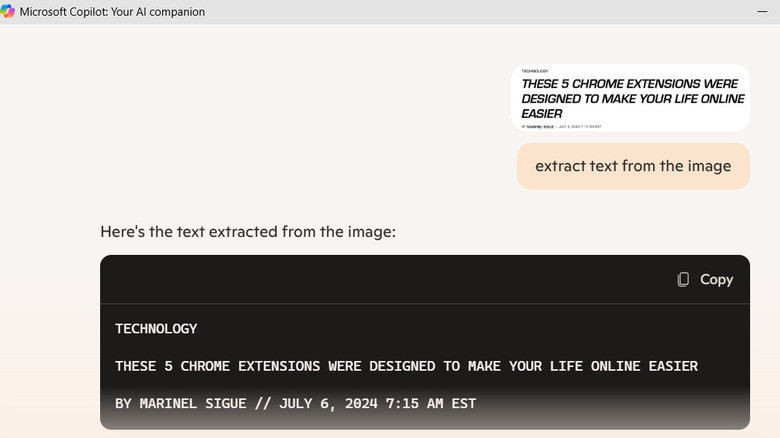Click the headline text inside the thumbnail
Viewport: 780px width, 438px height.
click(x=632, y=99)
